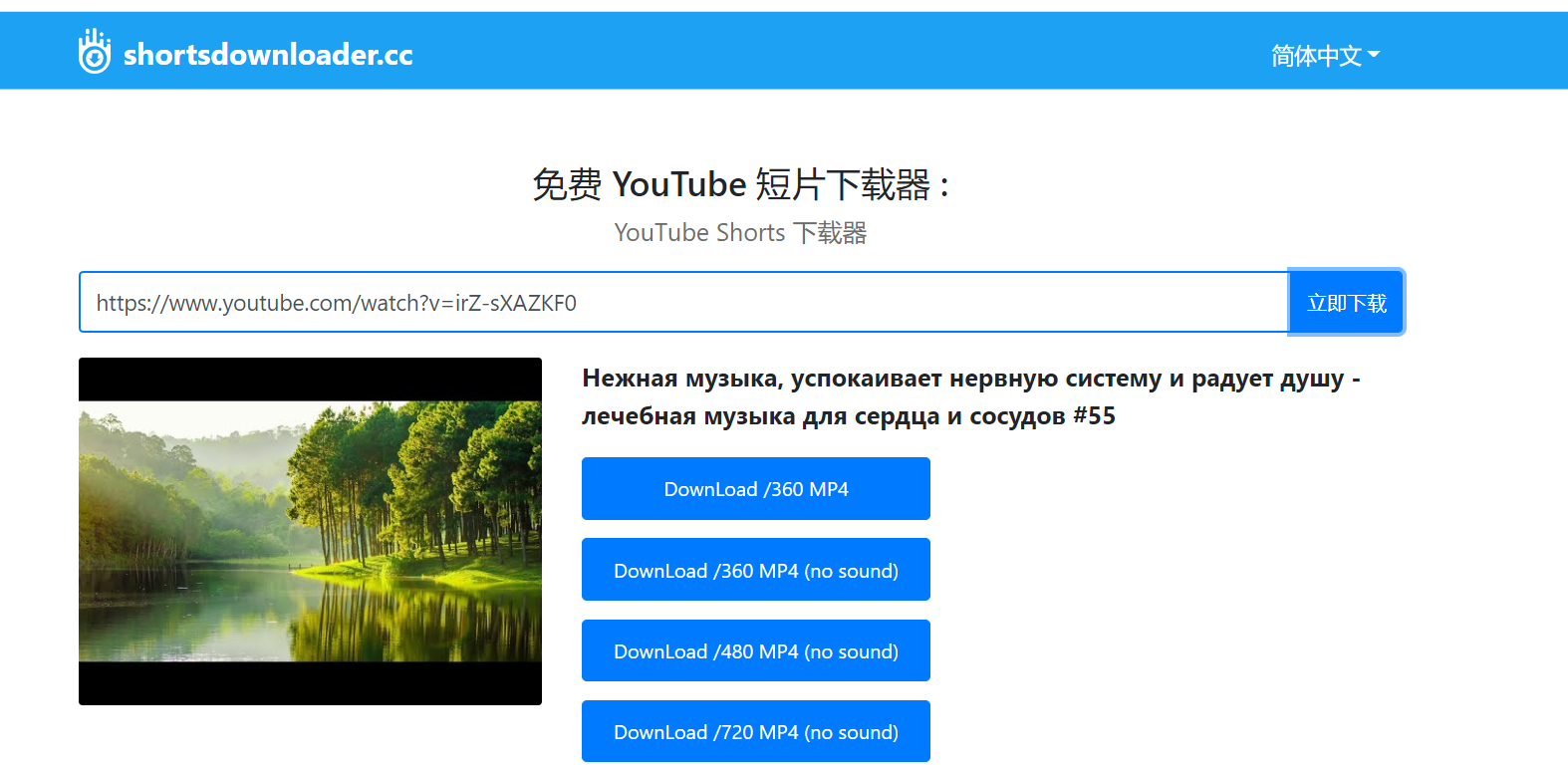Click Download /360 MP4 (no sound) button
Screen dimensions: 1568x770
click(756, 570)
